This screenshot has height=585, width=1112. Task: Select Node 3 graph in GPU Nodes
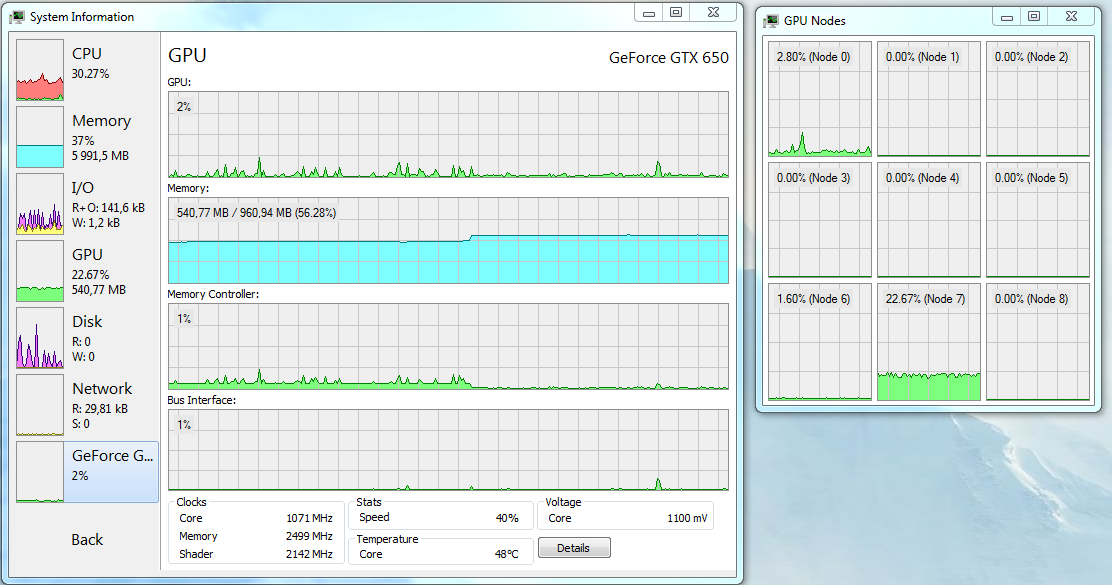pos(820,220)
